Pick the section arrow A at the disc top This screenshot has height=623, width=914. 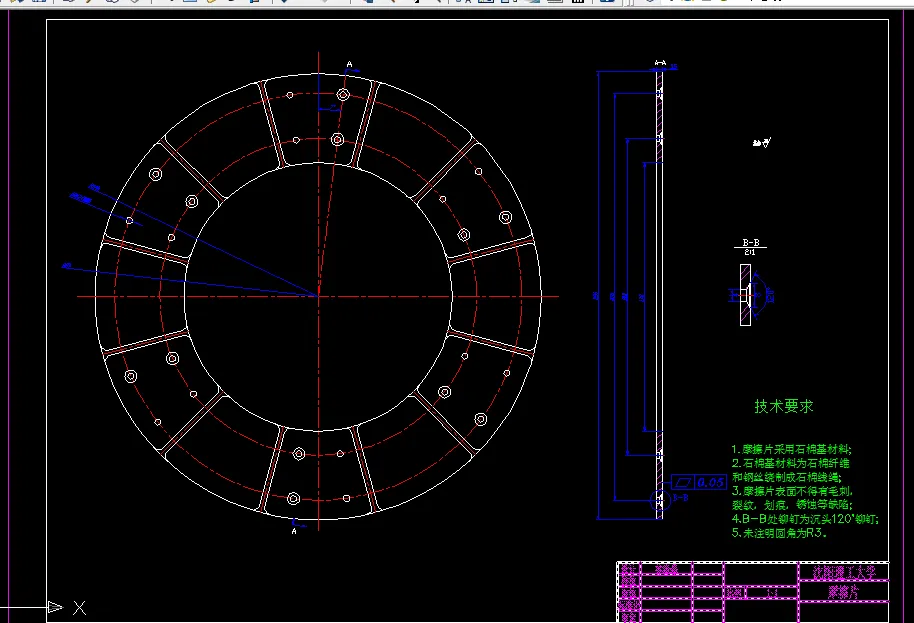350,68
